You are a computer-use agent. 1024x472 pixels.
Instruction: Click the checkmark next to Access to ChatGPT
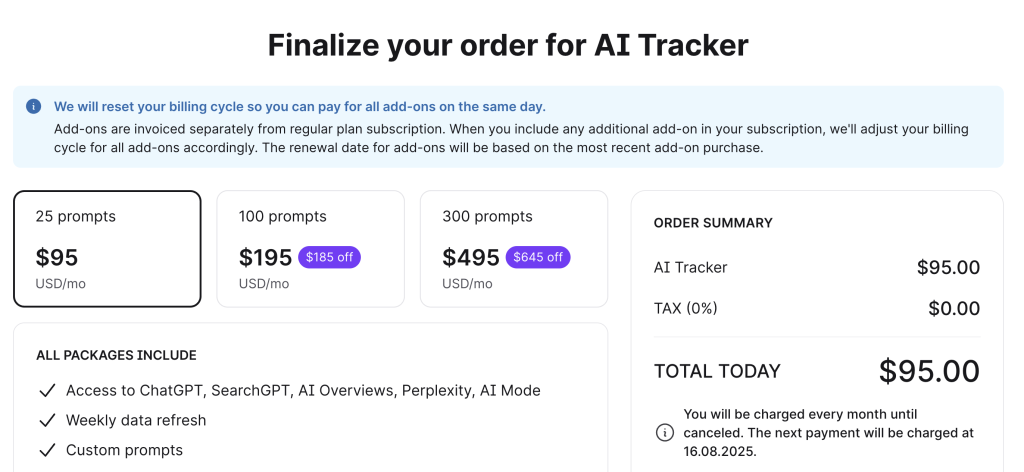pyautogui.click(x=46, y=390)
